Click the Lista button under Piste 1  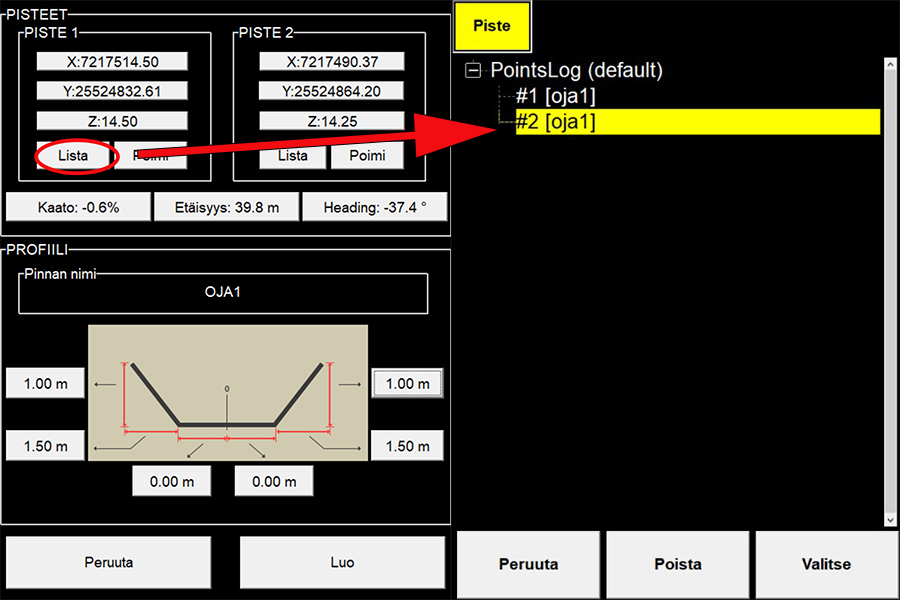[73, 156]
